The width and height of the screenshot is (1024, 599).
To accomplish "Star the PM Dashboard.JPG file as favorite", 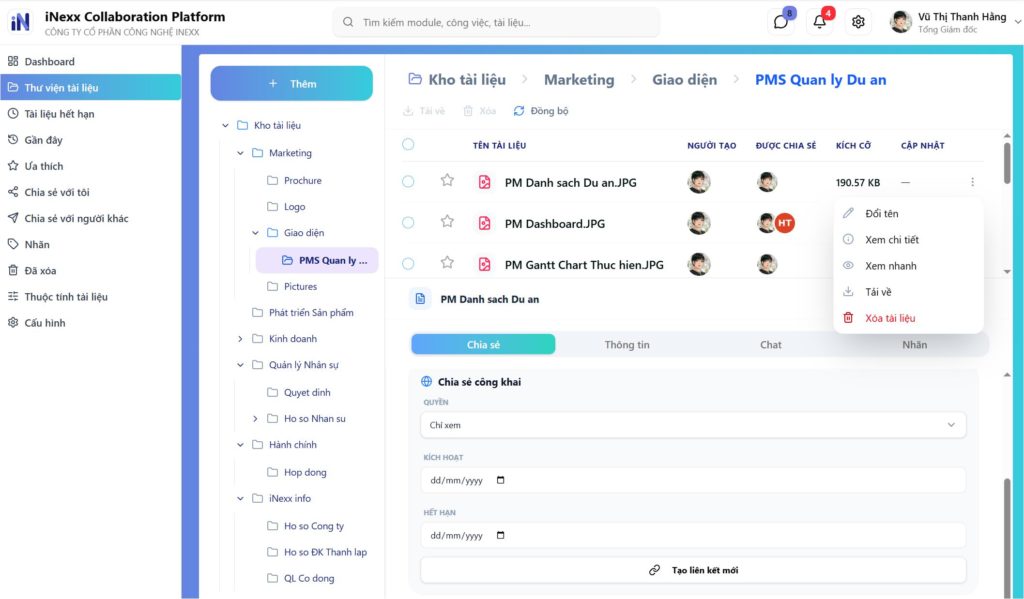I will tap(447, 222).
